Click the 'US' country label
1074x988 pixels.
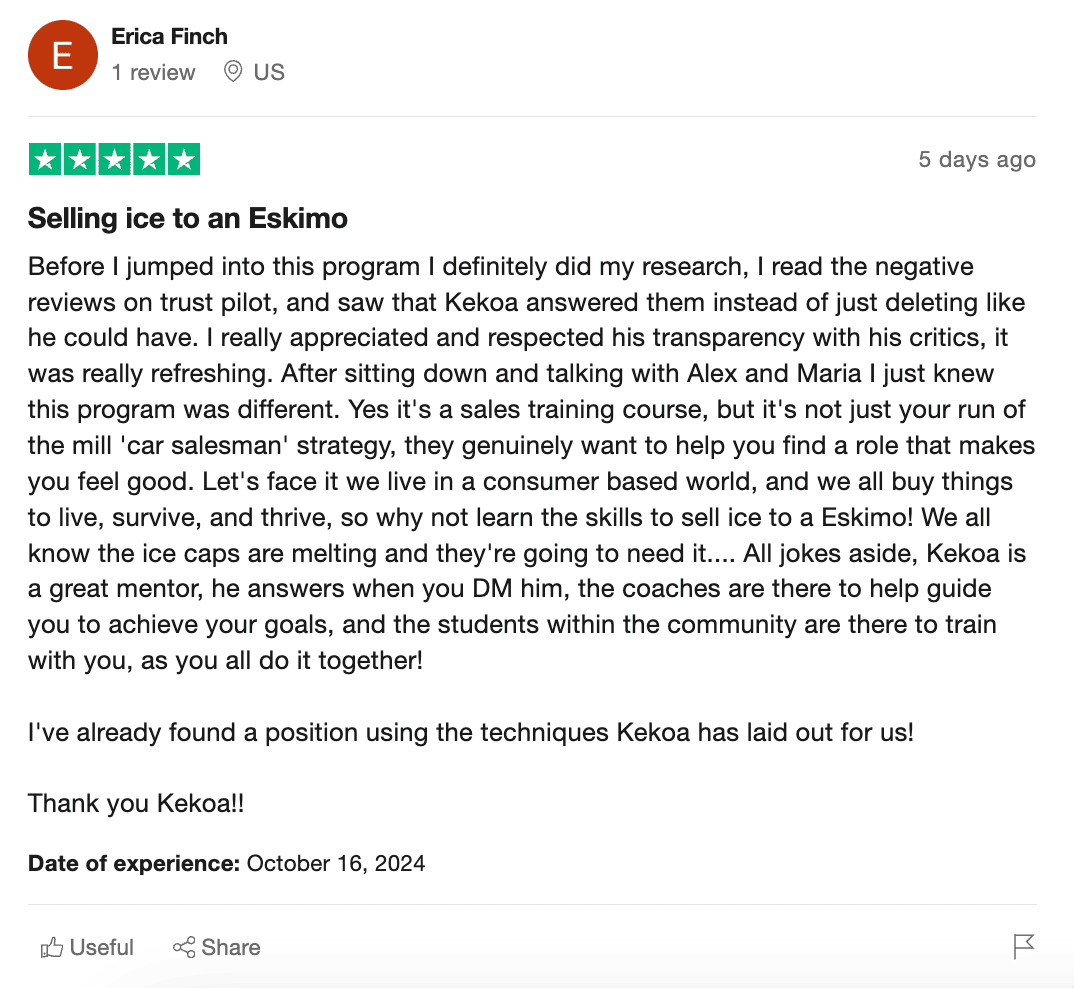[269, 73]
